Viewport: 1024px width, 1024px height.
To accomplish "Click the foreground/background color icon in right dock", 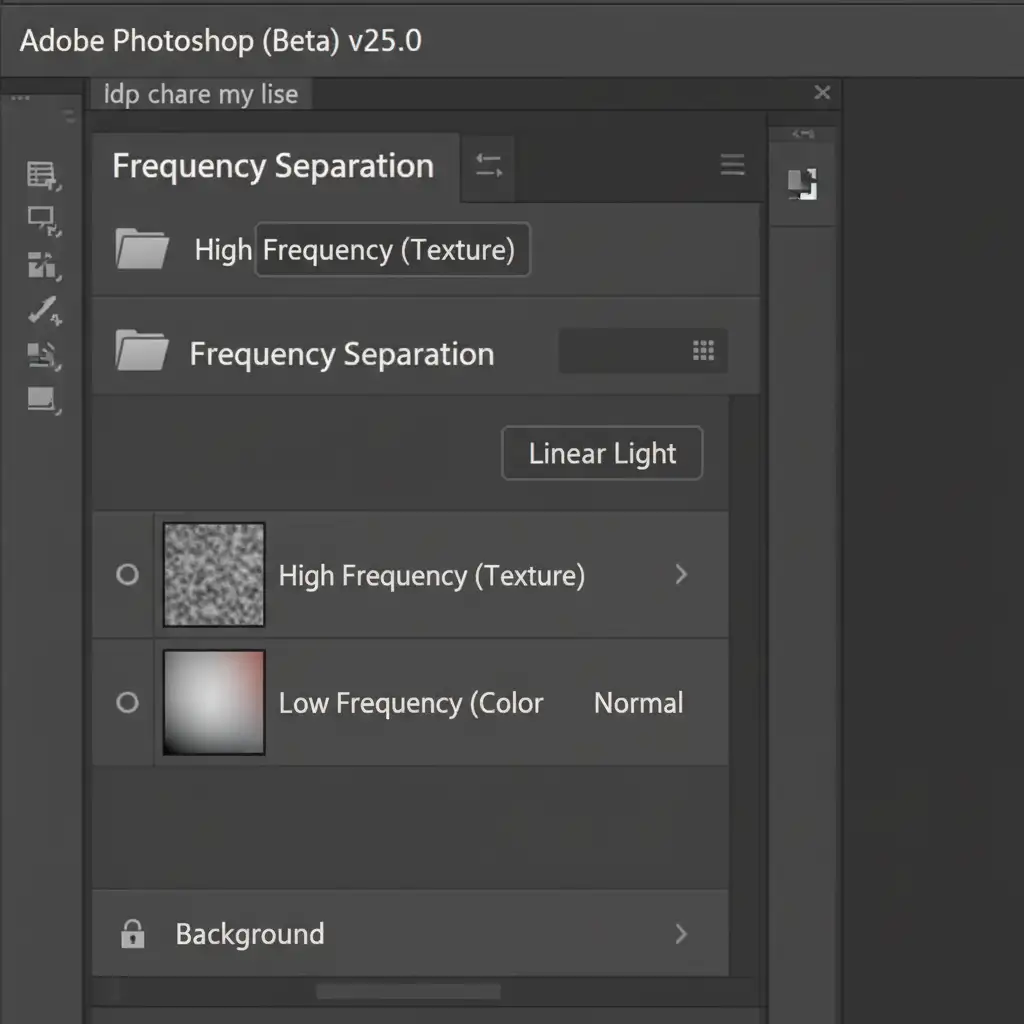I will [x=802, y=184].
